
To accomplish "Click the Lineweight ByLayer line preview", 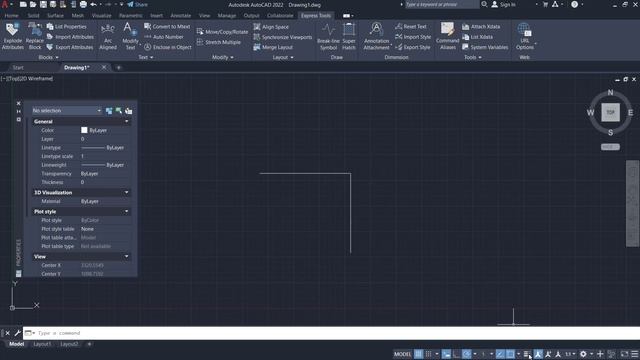I will 93,165.
